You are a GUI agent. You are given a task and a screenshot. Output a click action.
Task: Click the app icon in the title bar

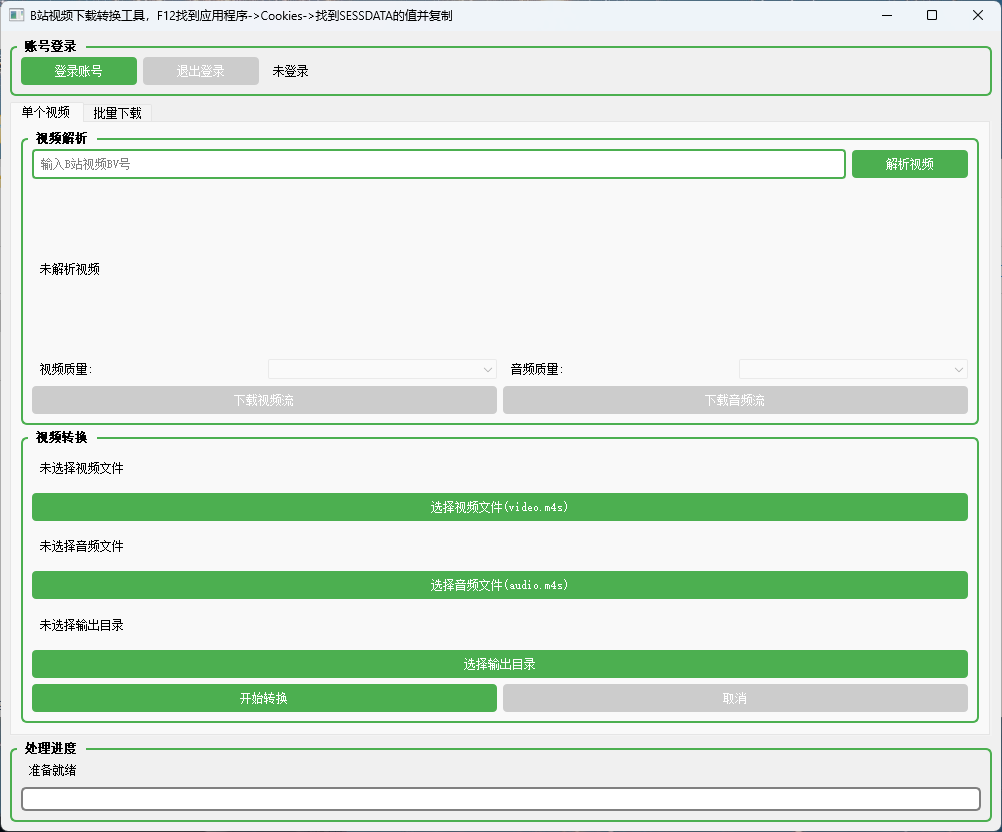(16, 15)
